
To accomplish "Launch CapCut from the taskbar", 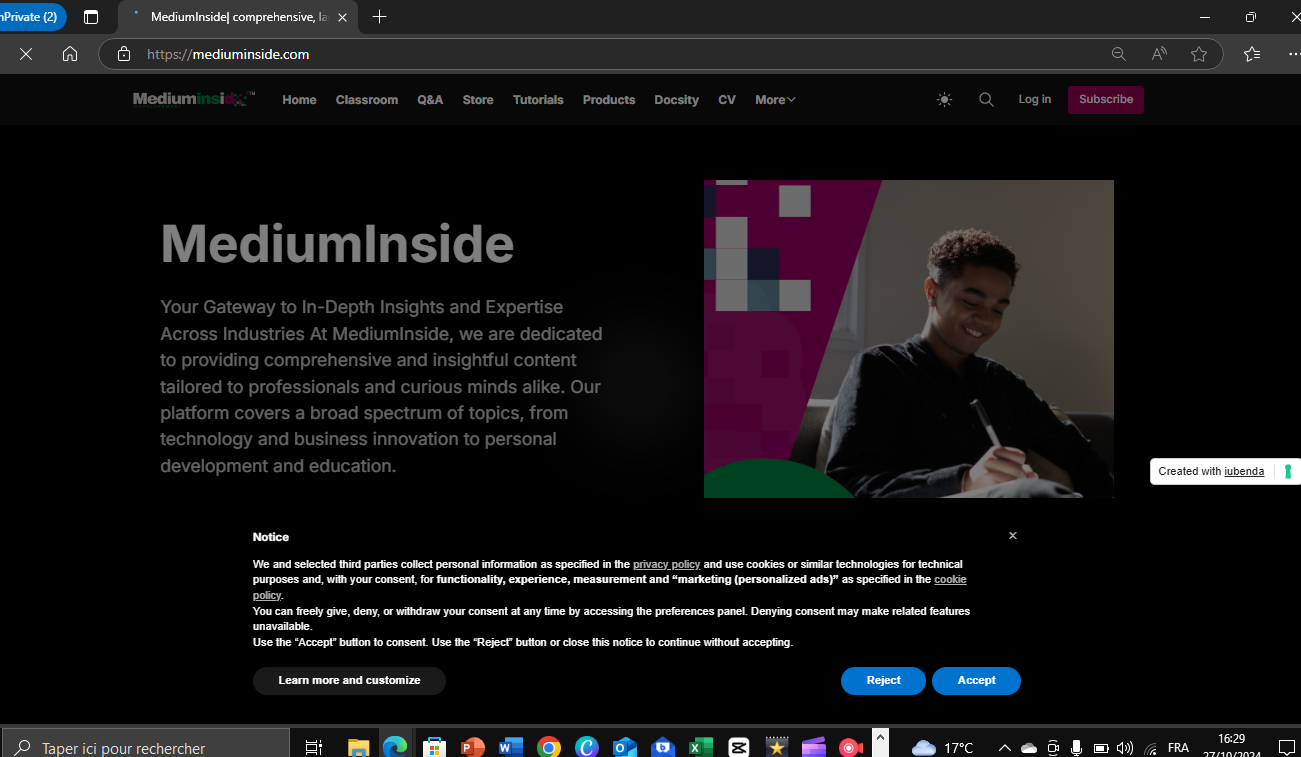I will pyautogui.click(x=738, y=747).
